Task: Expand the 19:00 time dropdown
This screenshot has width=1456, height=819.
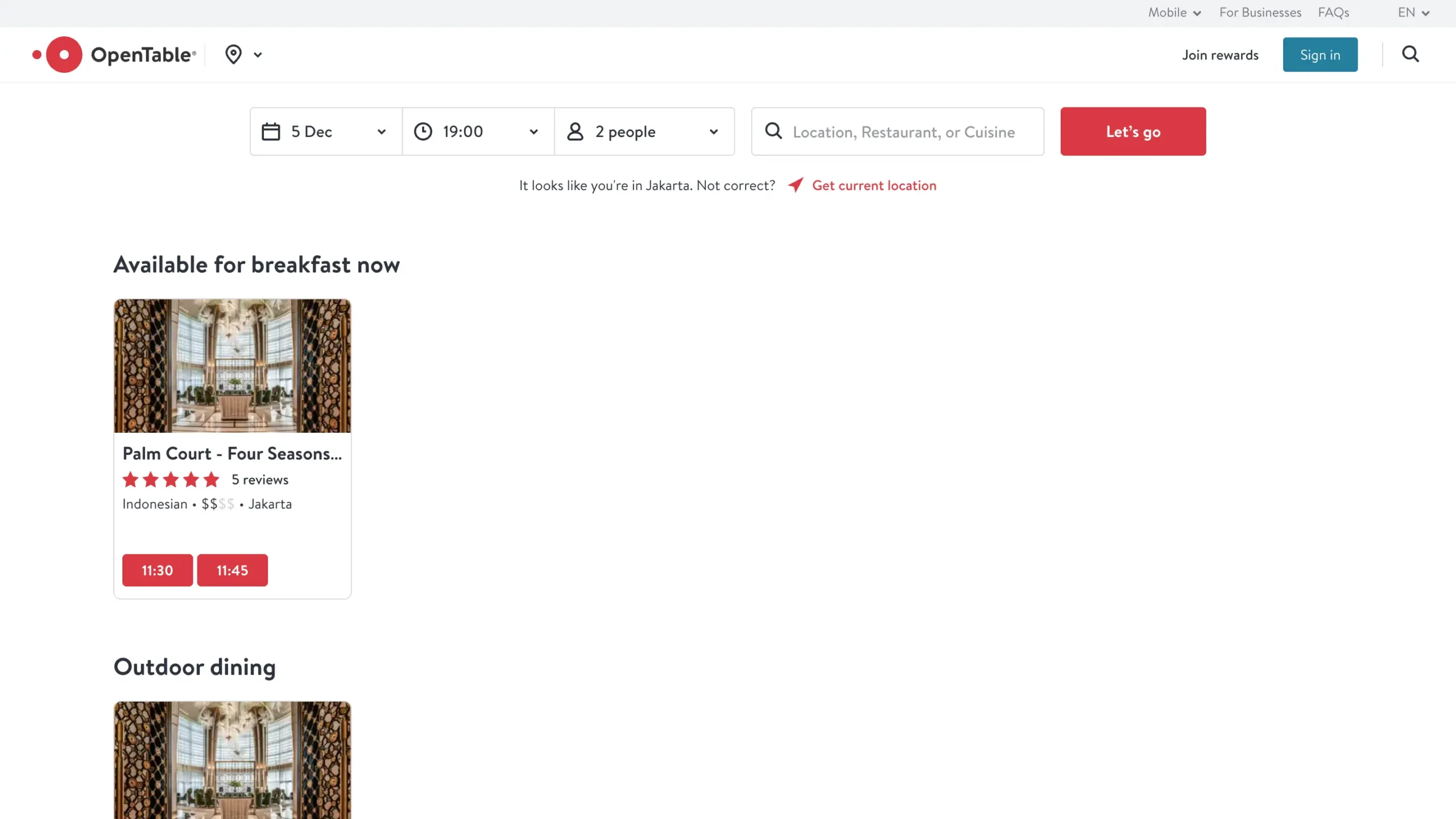Action: click(x=533, y=131)
